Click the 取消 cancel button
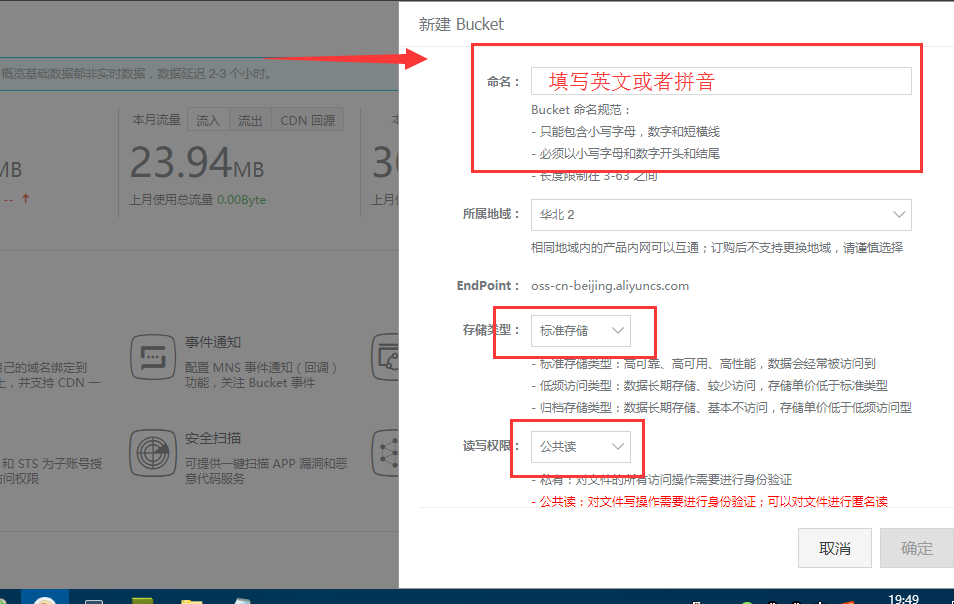 (x=834, y=548)
